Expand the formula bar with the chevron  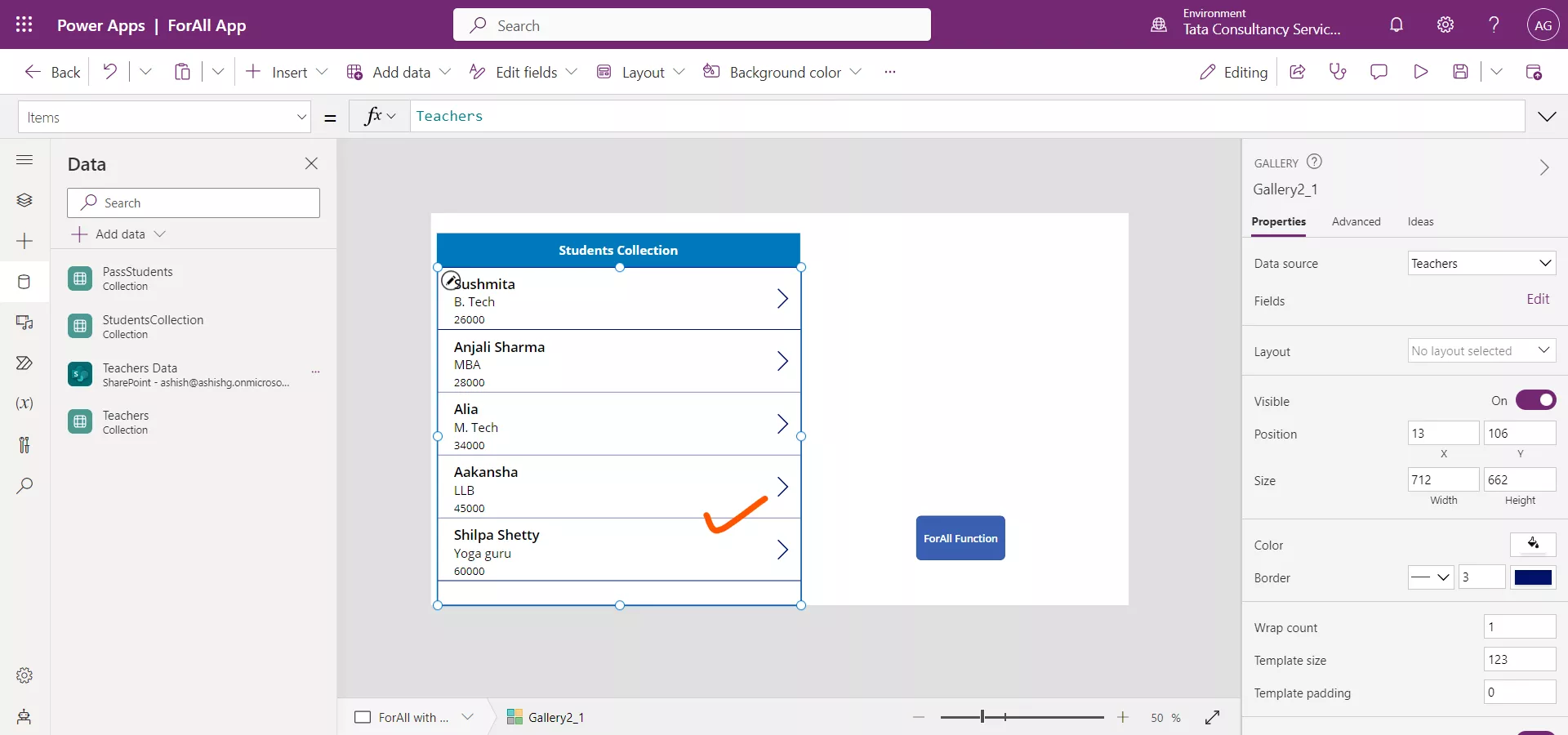coord(1548,116)
